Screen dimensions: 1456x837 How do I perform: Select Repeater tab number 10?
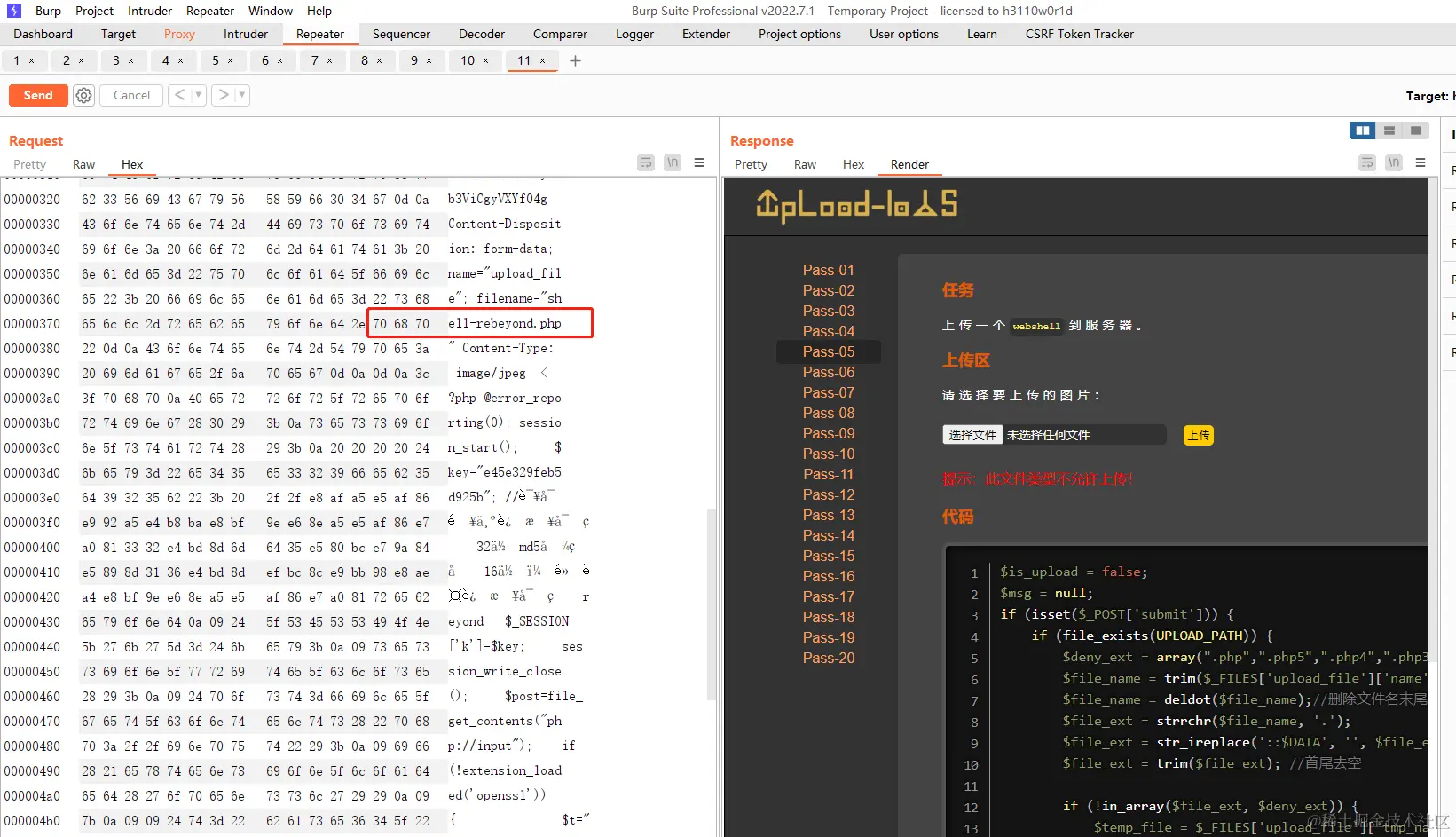click(x=468, y=60)
